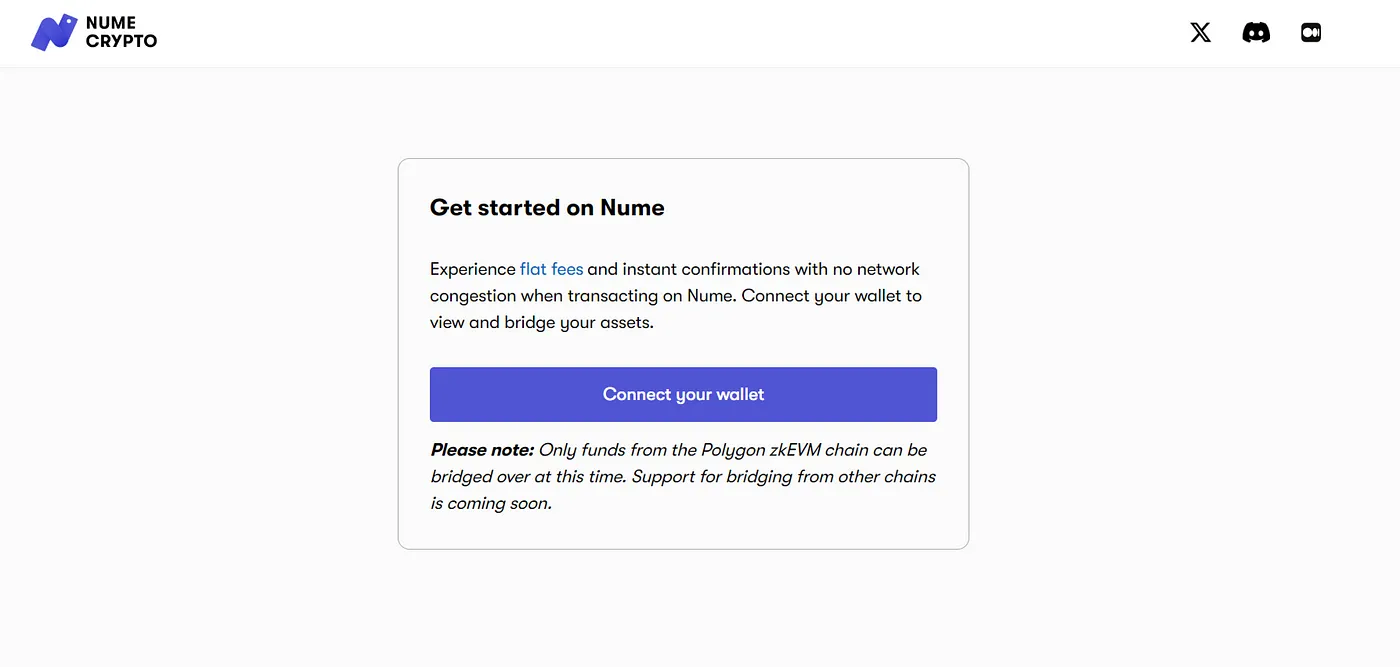Viewport: 1400px width, 667px height.
Task: Click the bridged over at this time line
Action: [528, 477]
